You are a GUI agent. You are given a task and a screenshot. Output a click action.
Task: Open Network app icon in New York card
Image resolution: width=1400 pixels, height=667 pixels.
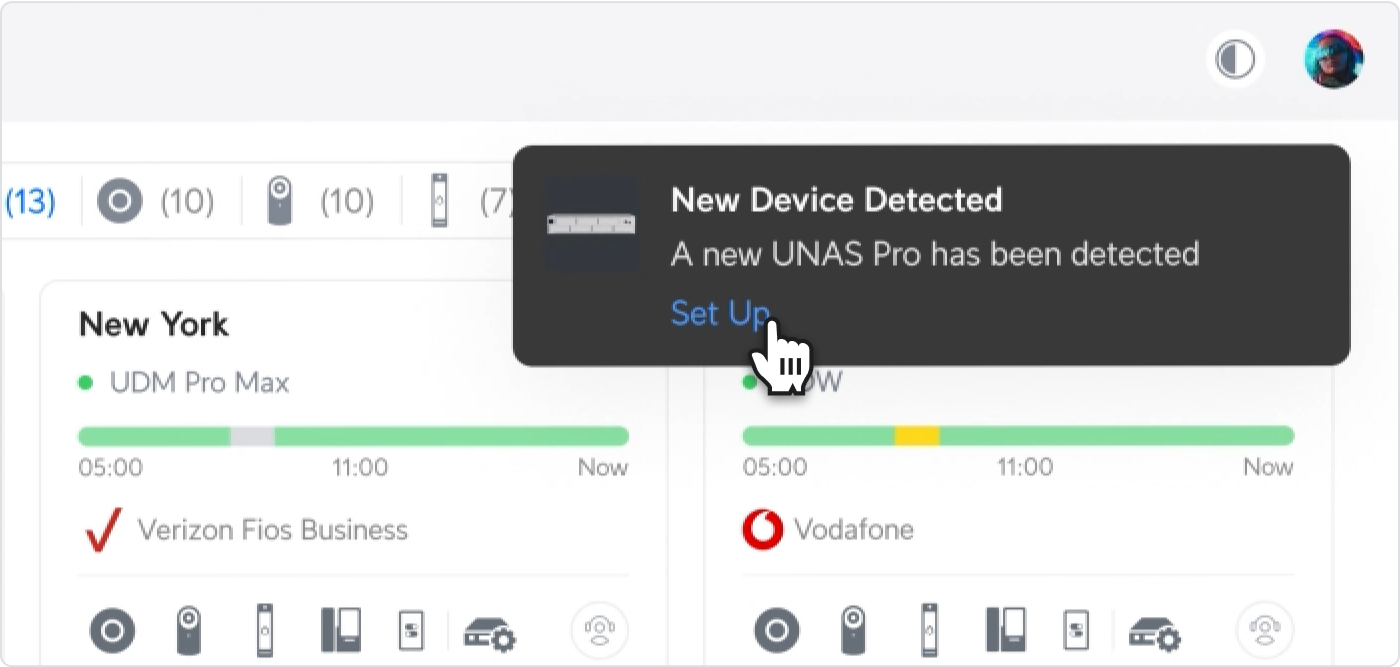click(112, 631)
